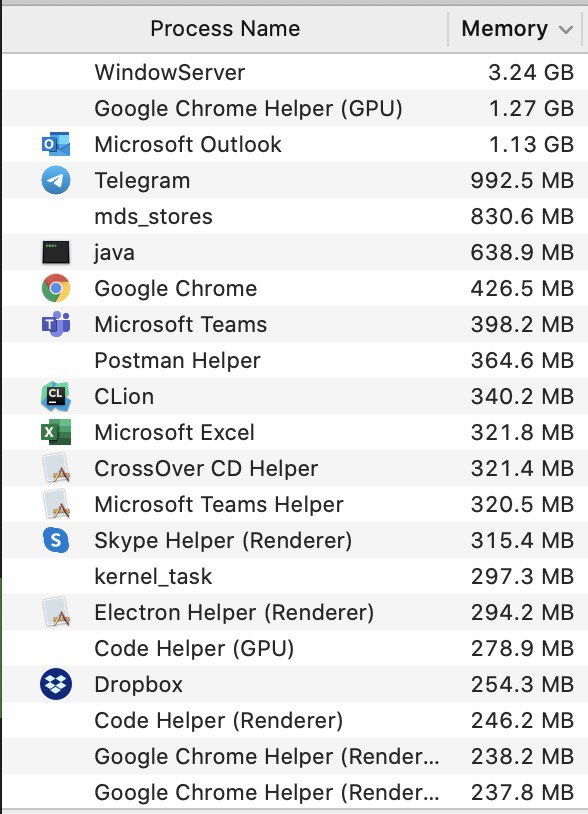Select the CLion icon

coord(56,396)
